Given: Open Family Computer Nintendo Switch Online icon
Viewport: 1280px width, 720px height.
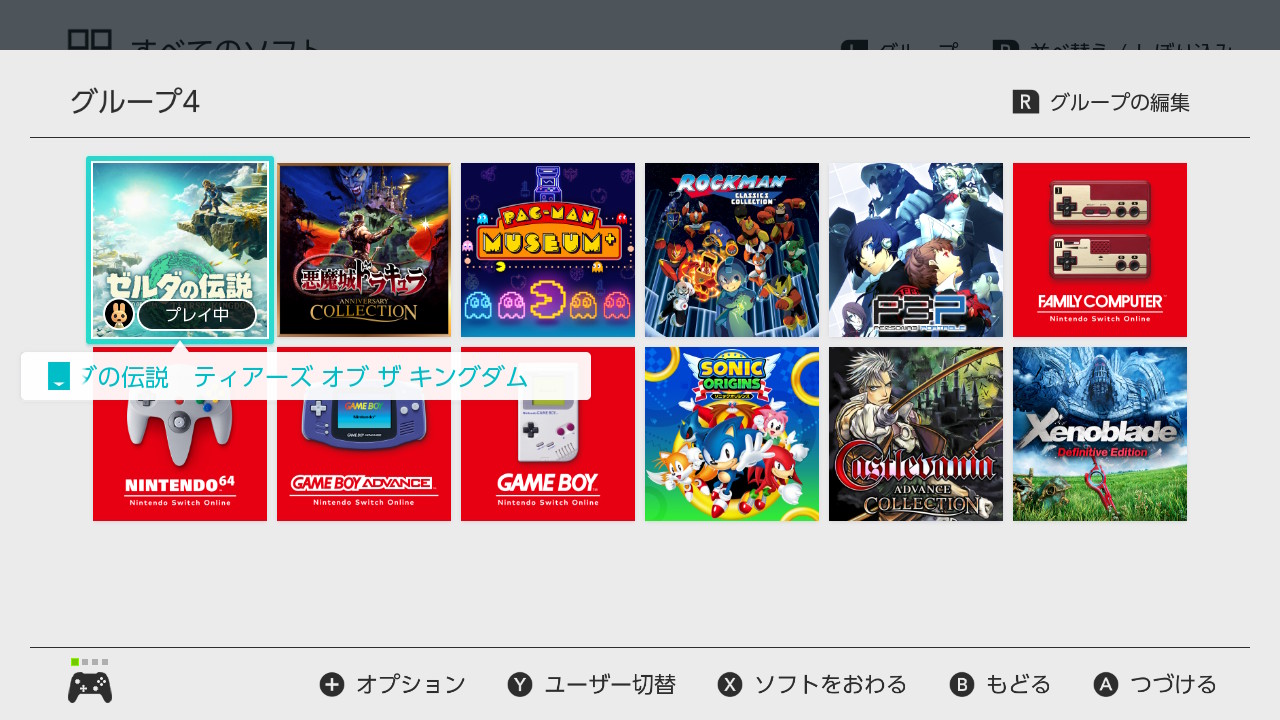Looking at the screenshot, I should tap(1100, 250).
